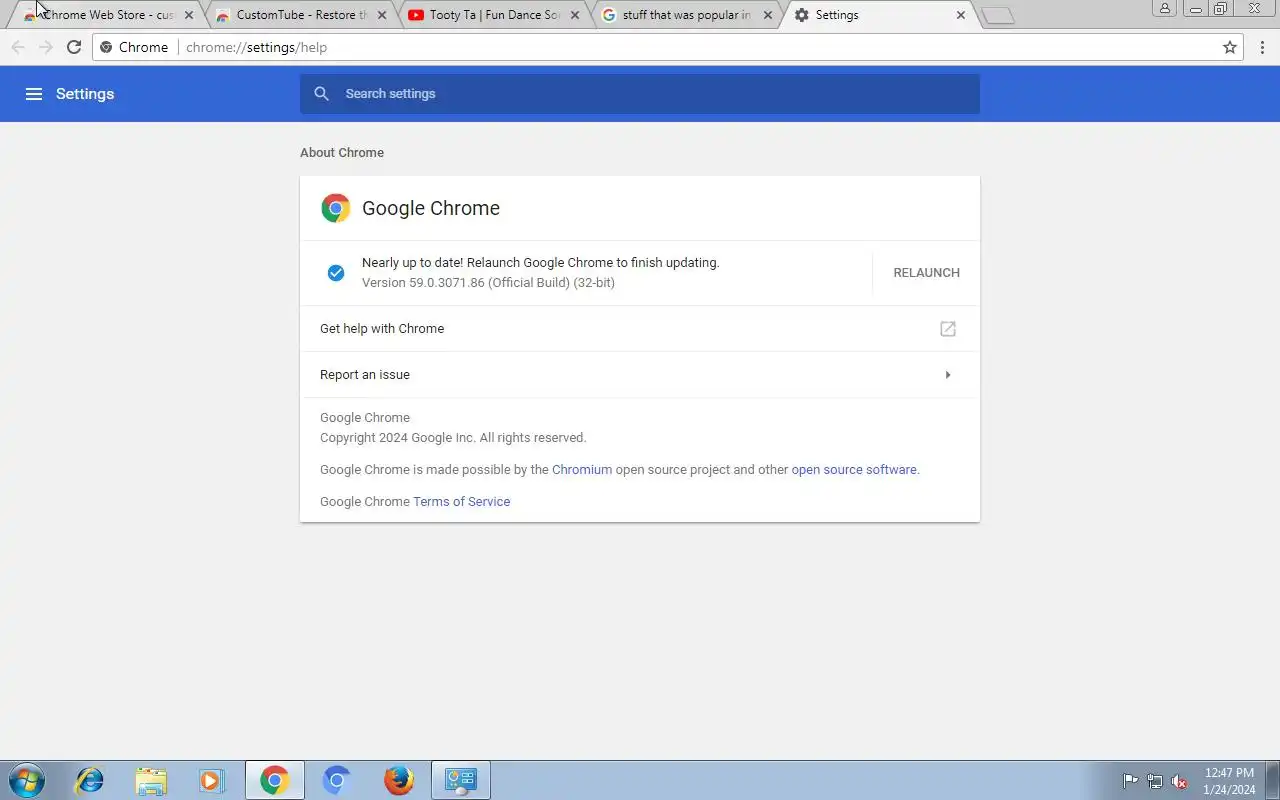
Task: Go back to previous page
Action: [17, 47]
